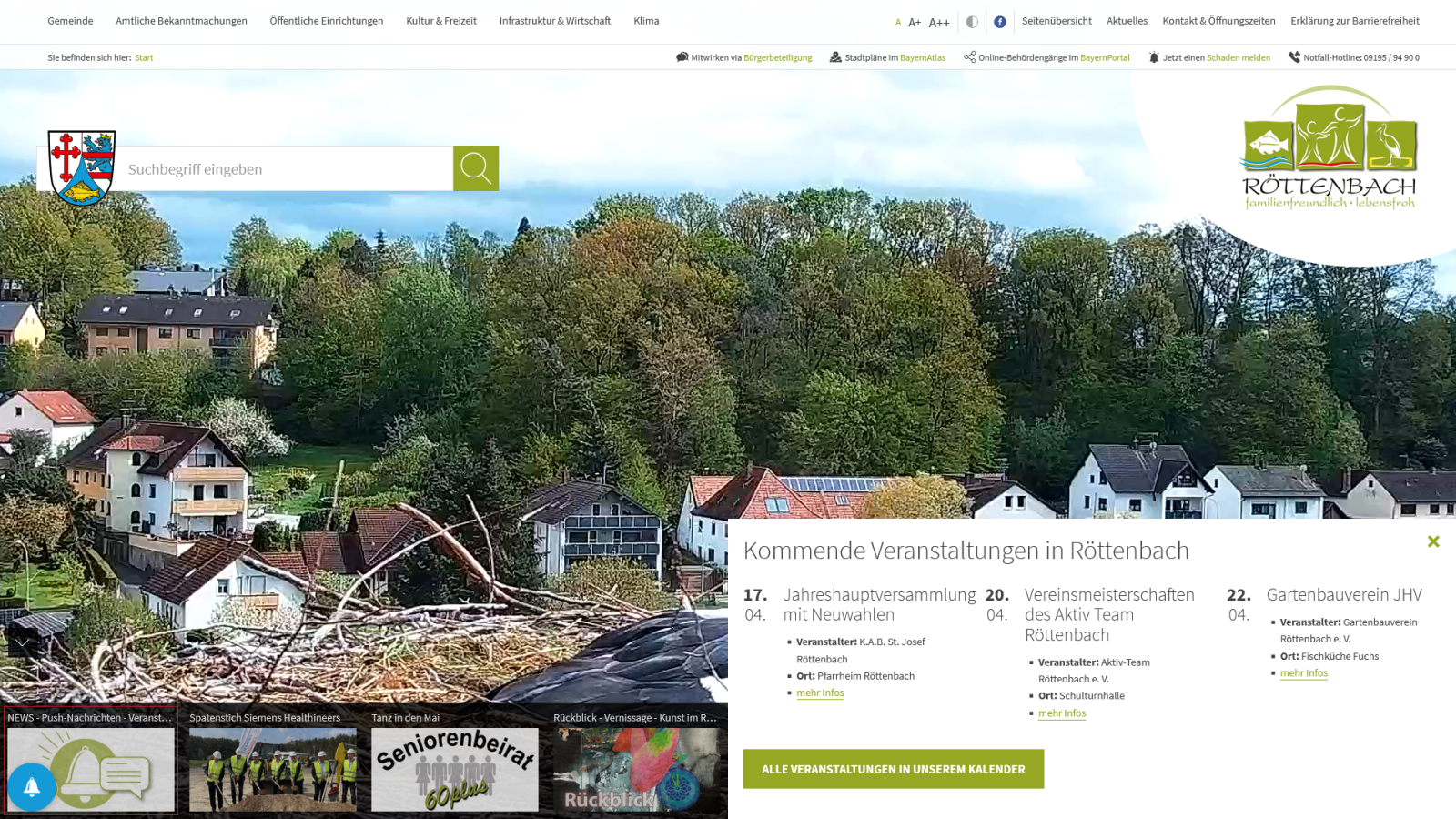The width and height of the screenshot is (1456, 819).
Task: Expand the Infrastruktur & Wirtschaft menu
Action: (555, 21)
